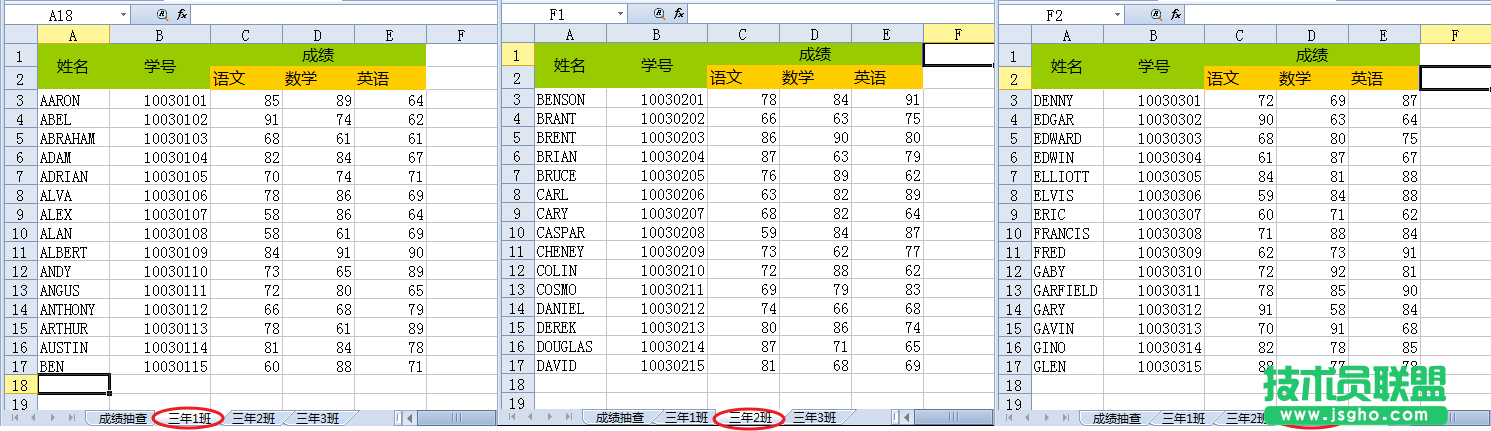Go to previous sheet arrow in the A18 window
The image size is (1491, 431).
(32, 418)
